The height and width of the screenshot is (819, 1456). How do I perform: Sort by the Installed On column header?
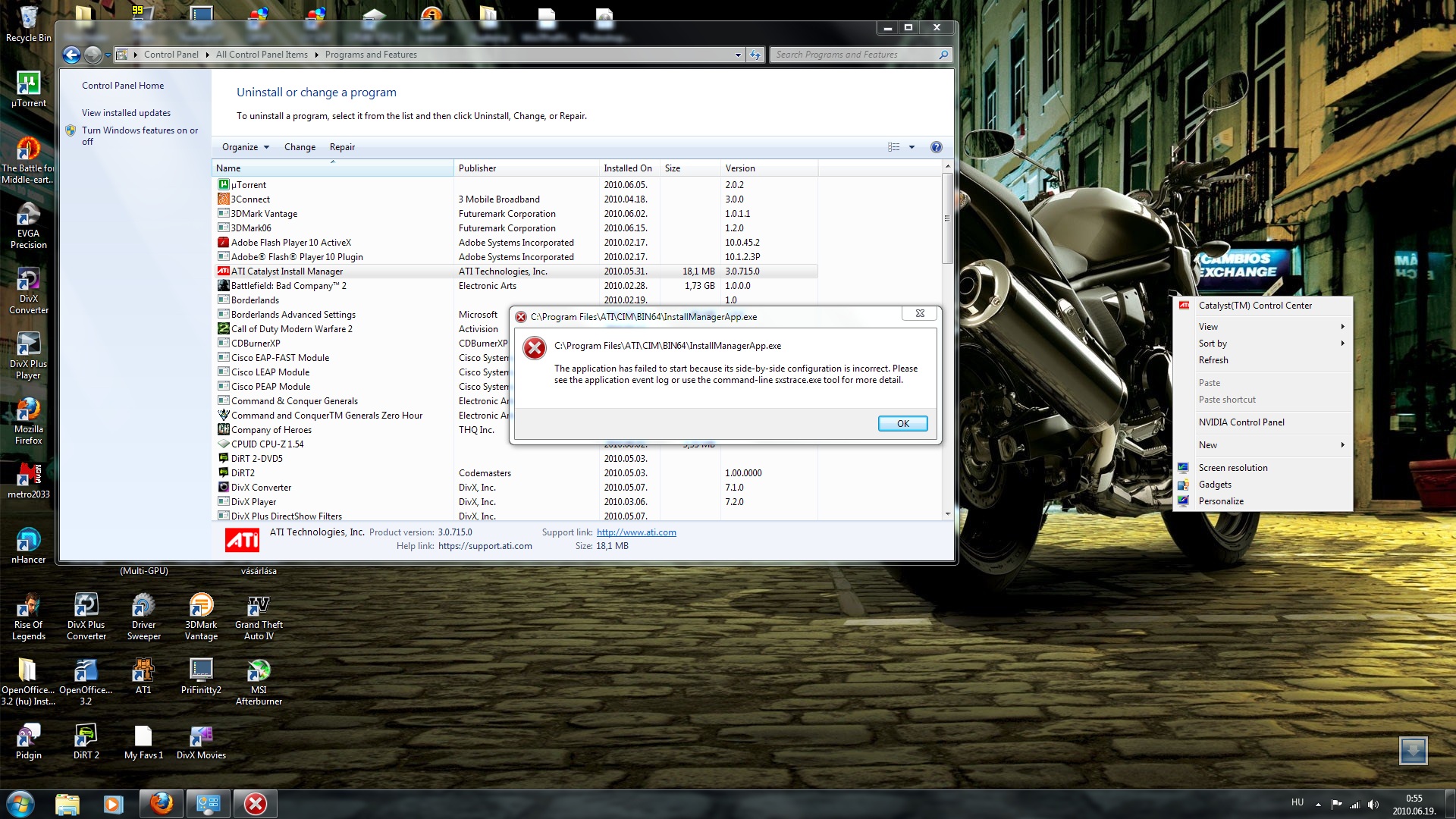pos(628,168)
